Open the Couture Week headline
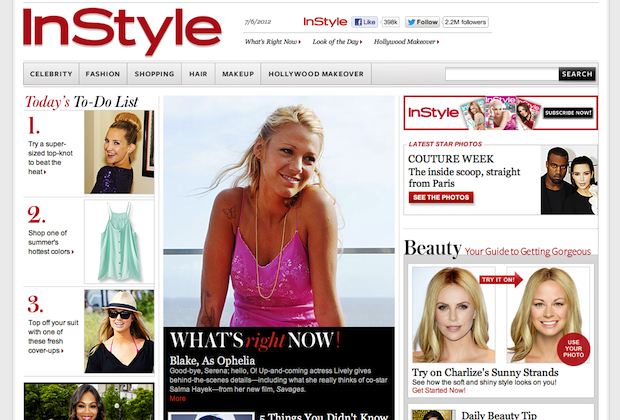The width and height of the screenshot is (620, 420). [451, 159]
